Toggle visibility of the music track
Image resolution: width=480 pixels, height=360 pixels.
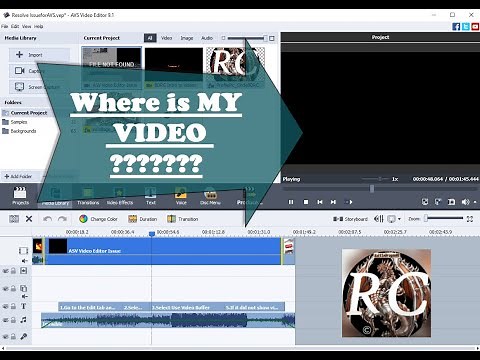click(x=5, y=320)
